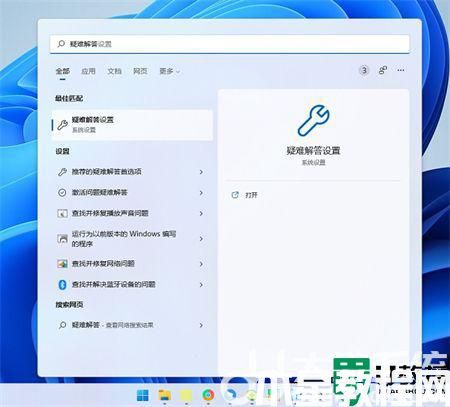Image resolution: width=450 pixels, height=407 pixels.
Task: Open 推荐的疑难解答首选项 result
Action: coord(131,172)
